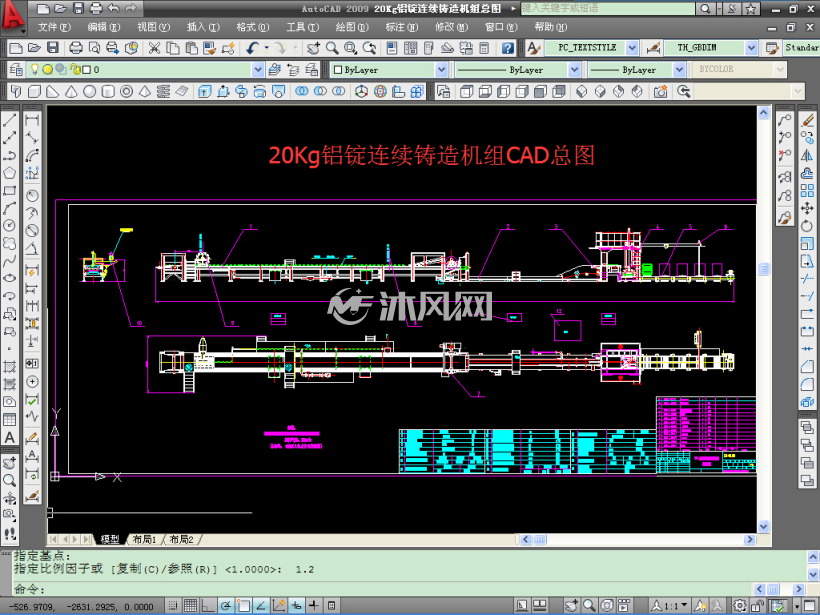Open the 绘图(D) menu

351,27
